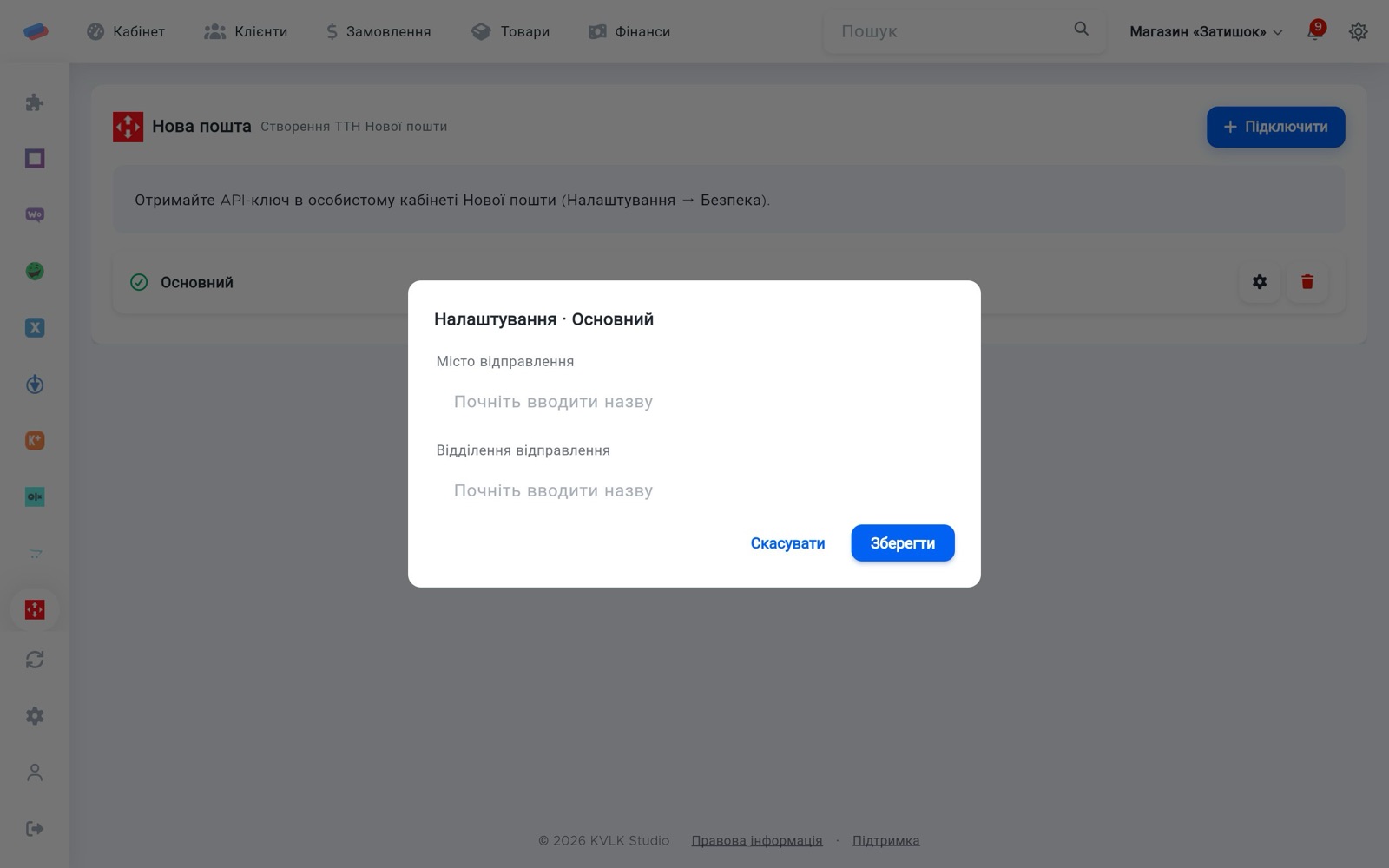Screen dimensions: 1389x868
Task: Navigate to Товари
Action: [510, 31]
